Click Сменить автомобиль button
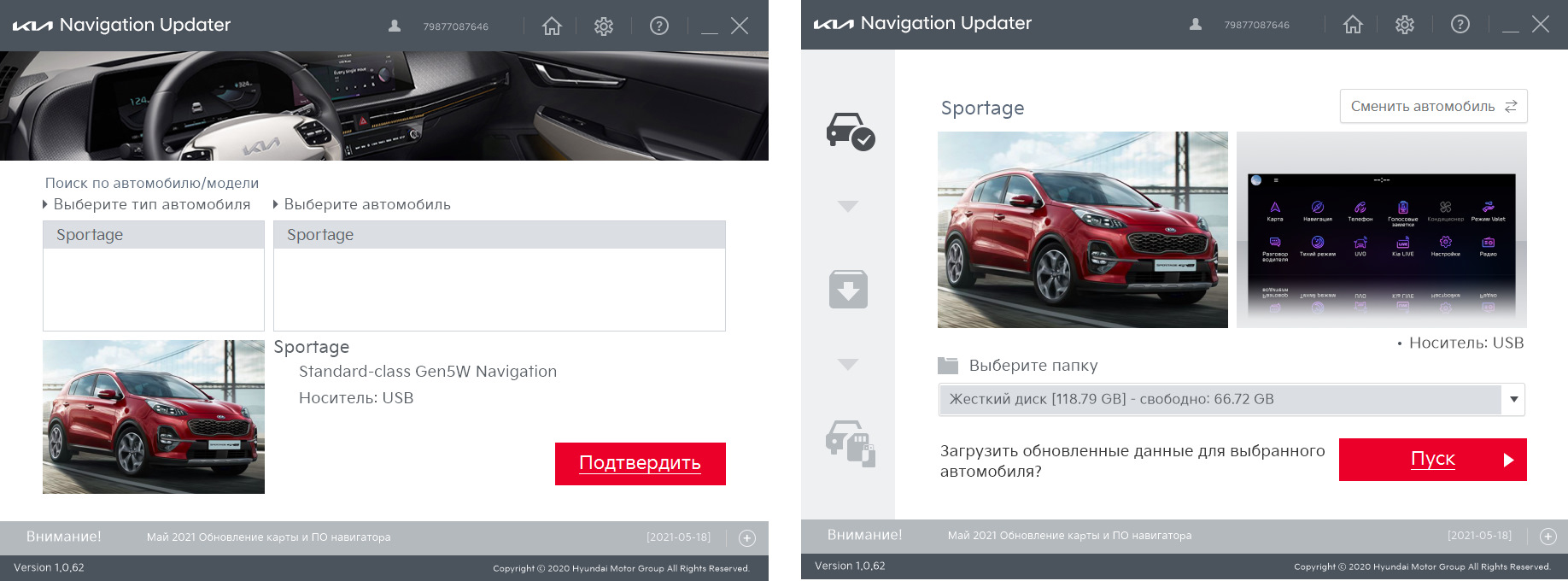 (1434, 107)
